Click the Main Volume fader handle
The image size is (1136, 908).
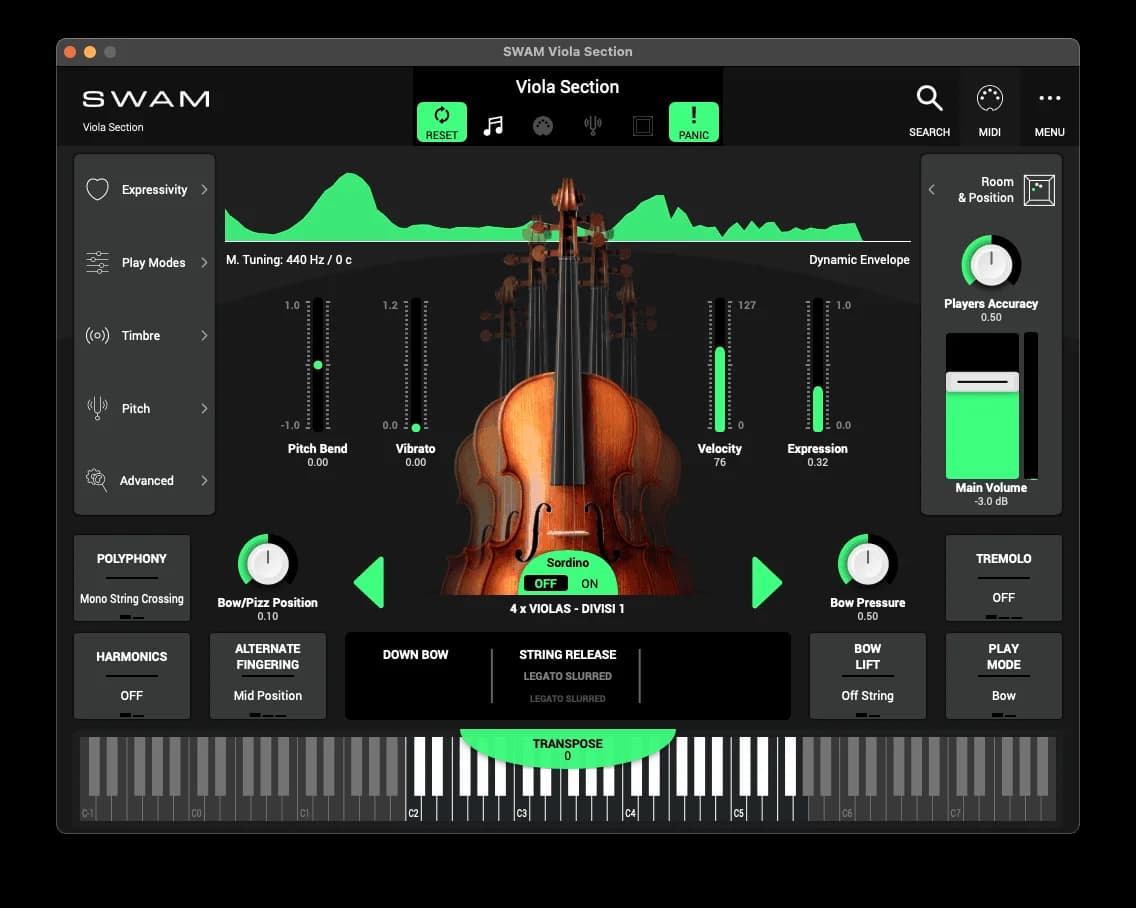coord(982,382)
